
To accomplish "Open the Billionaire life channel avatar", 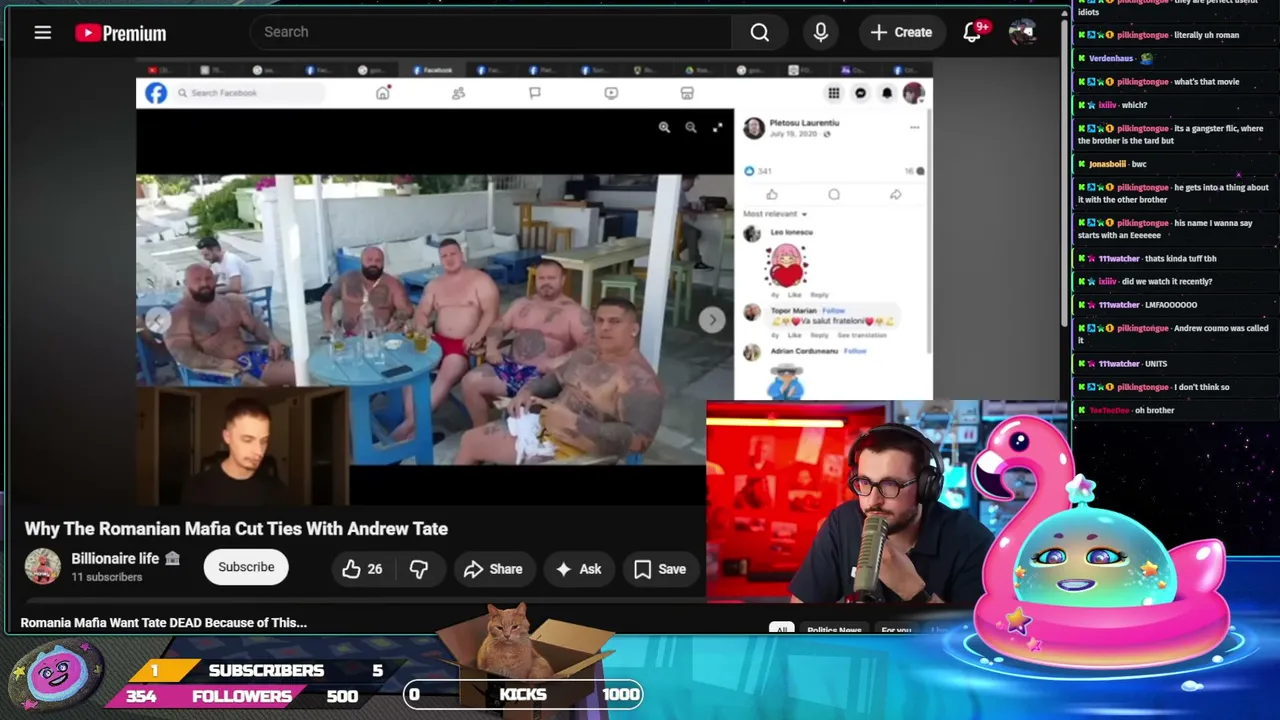I will pyautogui.click(x=42, y=567).
